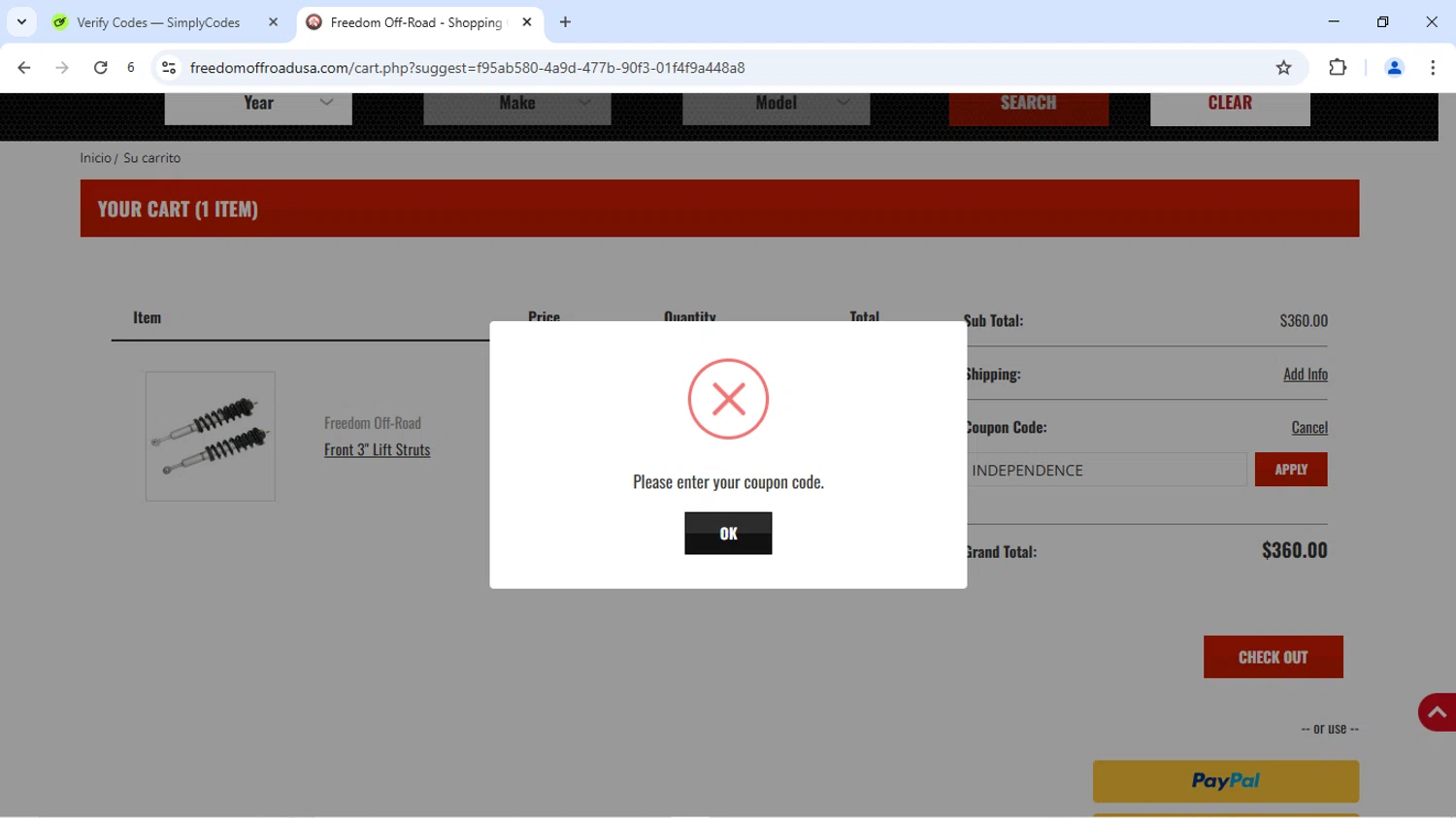Image resolution: width=1456 pixels, height=818 pixels.
Task: Select the Freedom Off-Road Shopping tab
Action: click(417, 22)
